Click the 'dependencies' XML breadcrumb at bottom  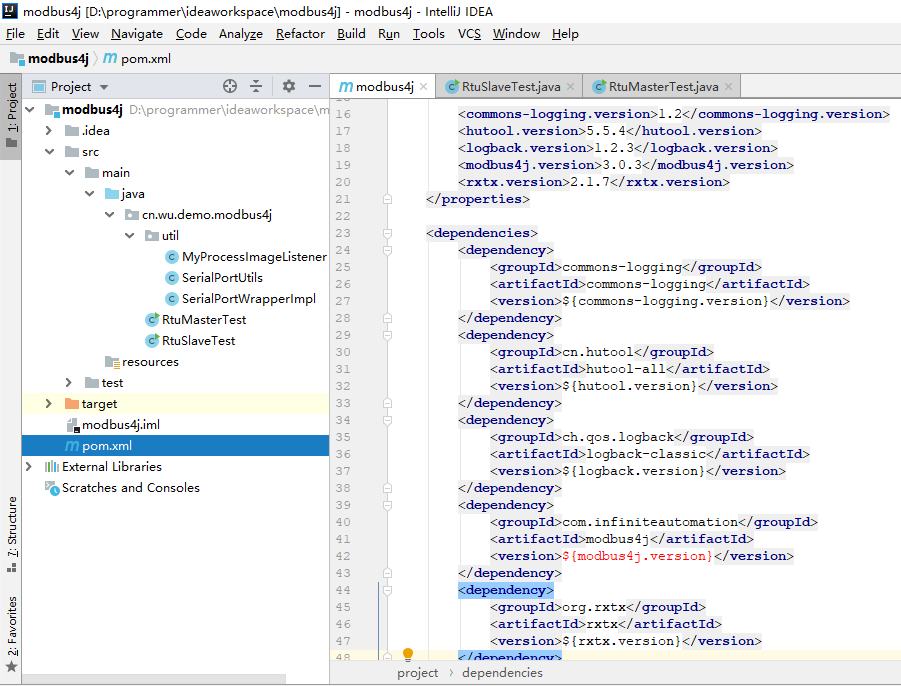click(x=502, y=673)
